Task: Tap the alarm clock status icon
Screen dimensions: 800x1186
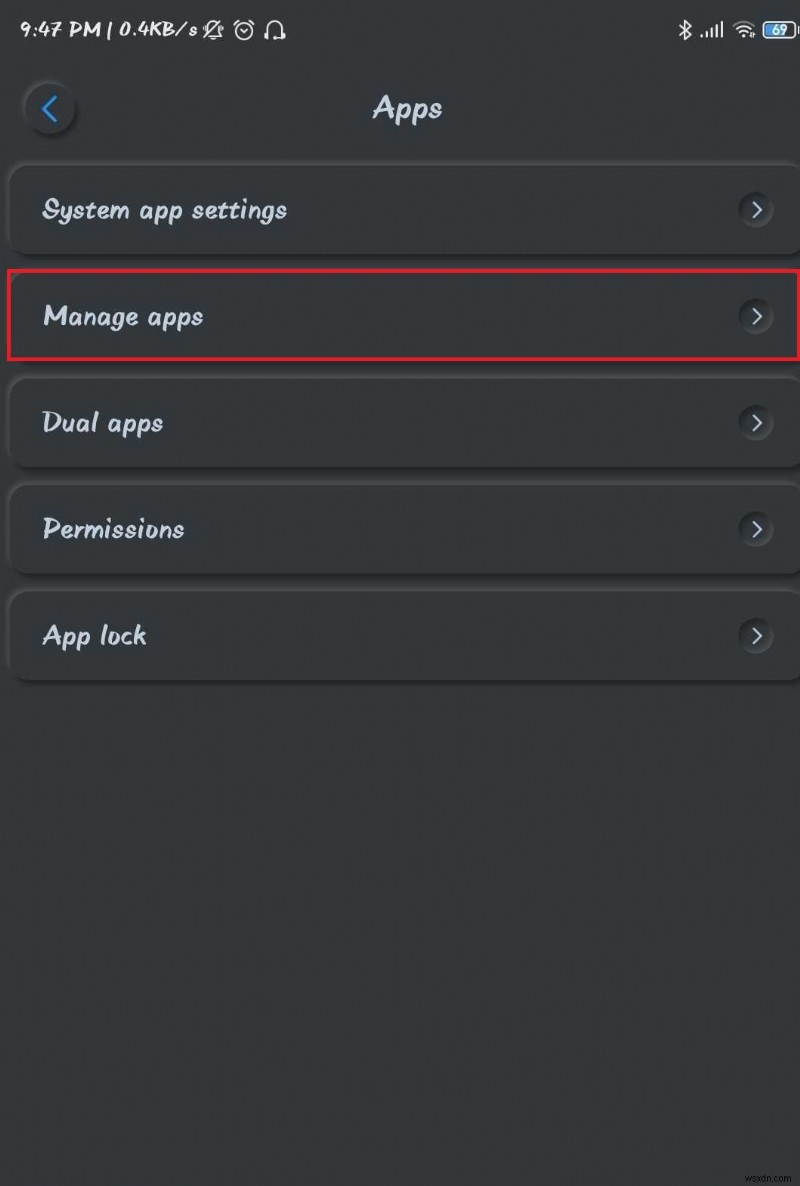Action: (x=243, y=30)
